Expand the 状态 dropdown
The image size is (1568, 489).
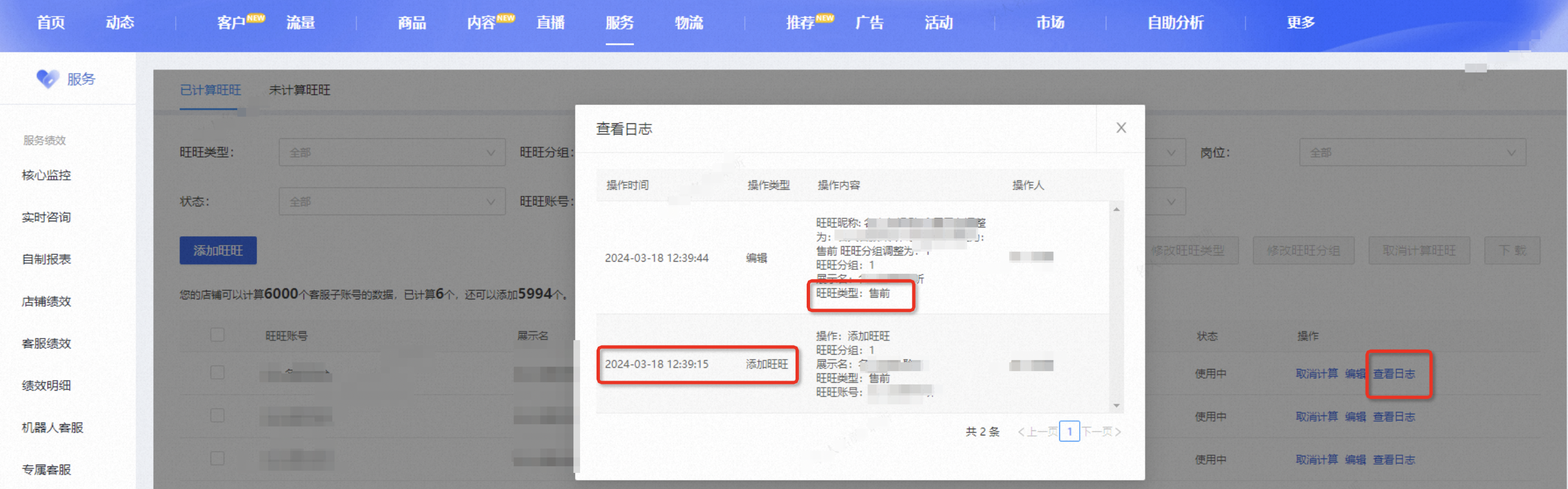click(x=392, y=201)
